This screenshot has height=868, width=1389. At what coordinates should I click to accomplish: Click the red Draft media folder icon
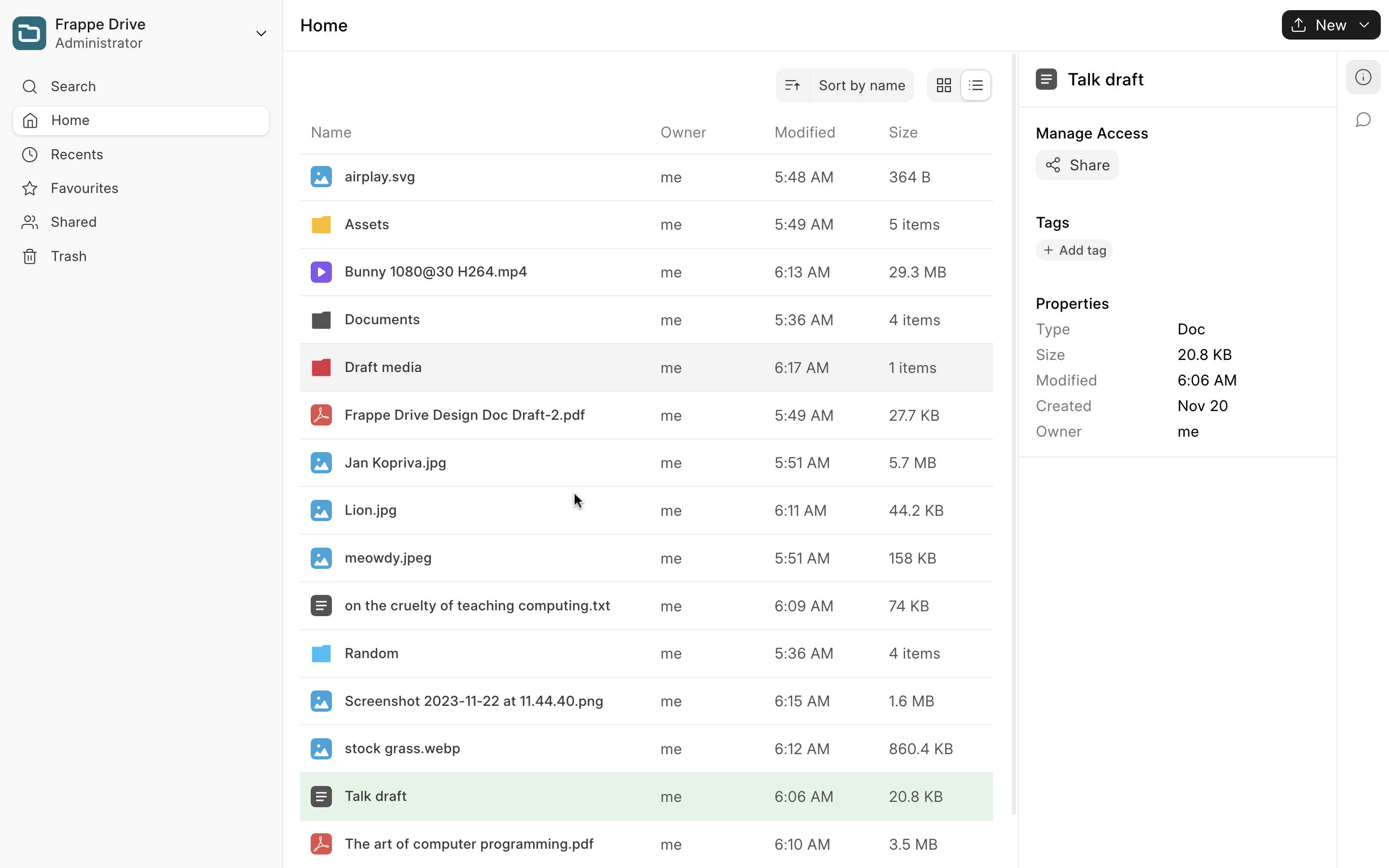(321, 367)
